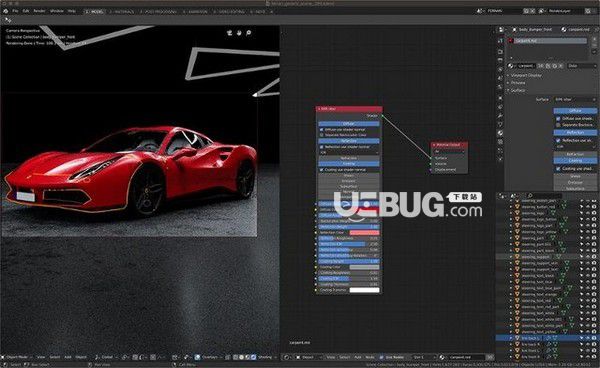The width and height of the screenshot is (600, 368).
Task: Click the material name field in properties
Action: tap(527, 66)
